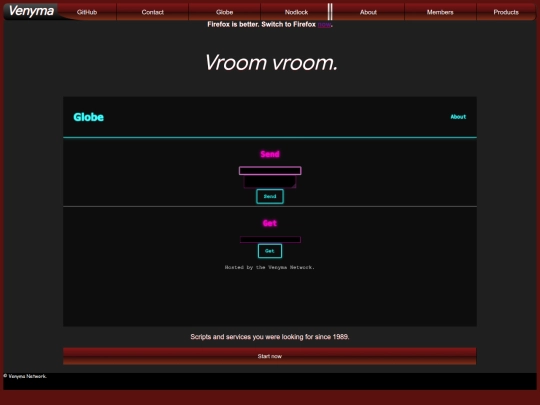Click the cyan Get button
The image size is (540, 405).
[270, 251]
